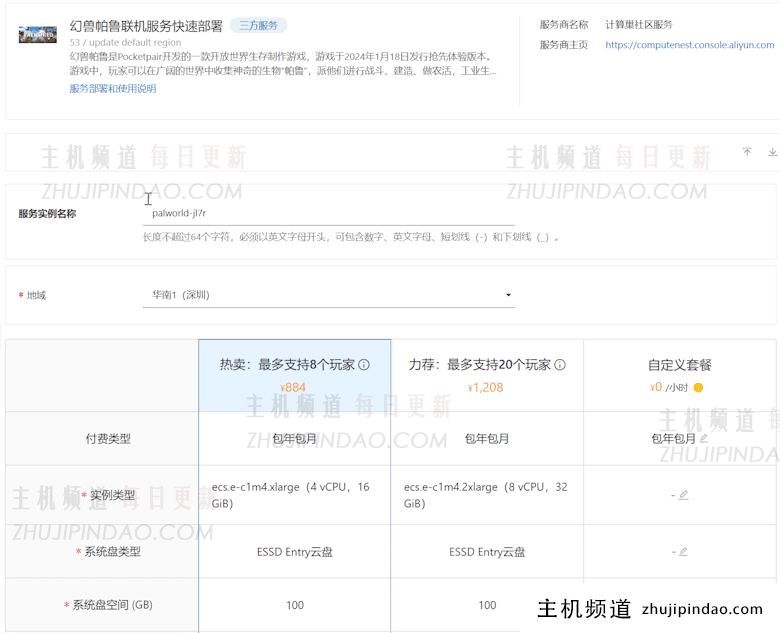This screenshot has width=780, height=633.
Task: Click the scroll-to-top arrow icon
Action: click(747, 152)
